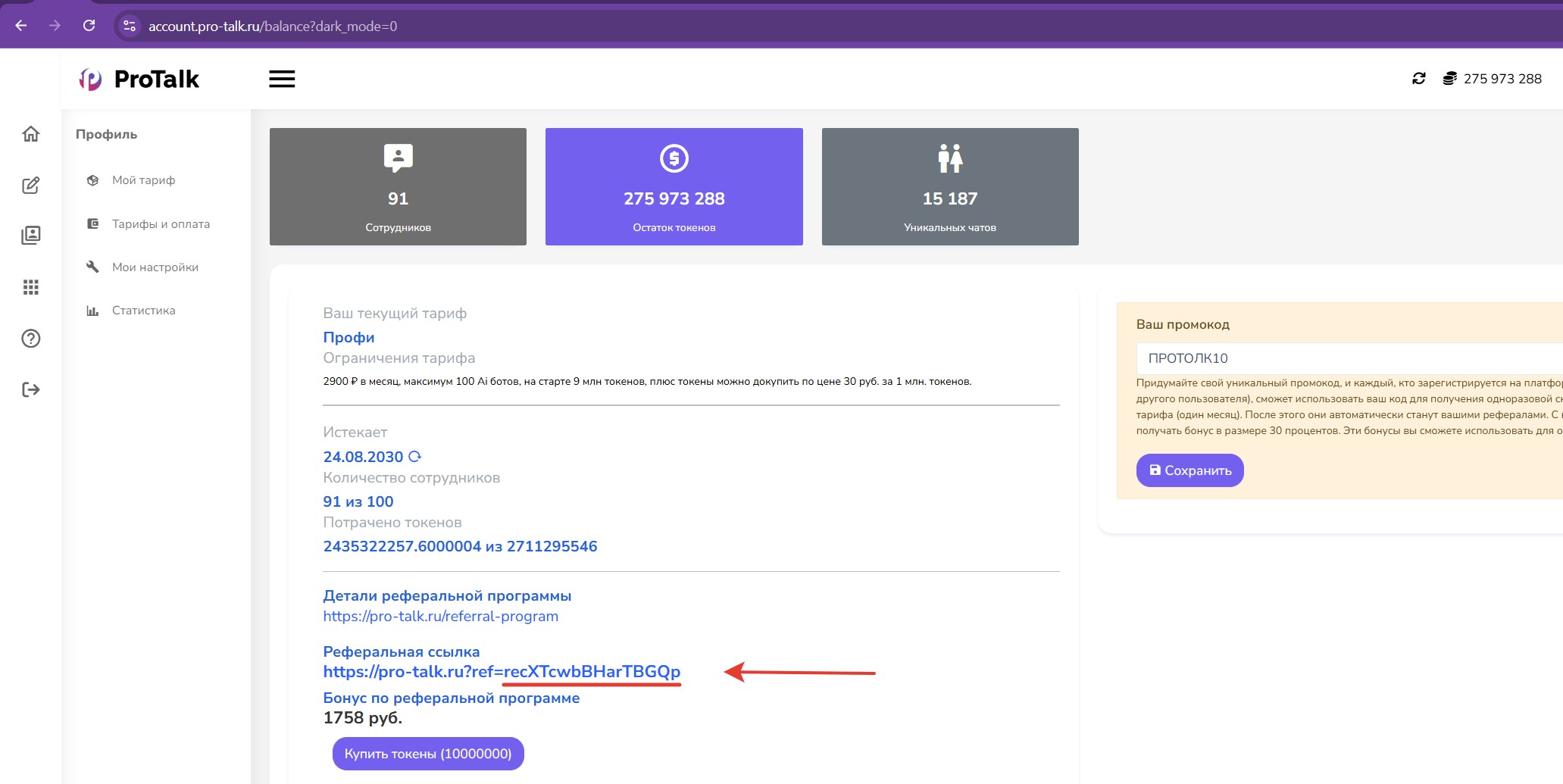Click the token coins balance in header
Viewport: 1563px width, 784px height.
(1492, 79)
